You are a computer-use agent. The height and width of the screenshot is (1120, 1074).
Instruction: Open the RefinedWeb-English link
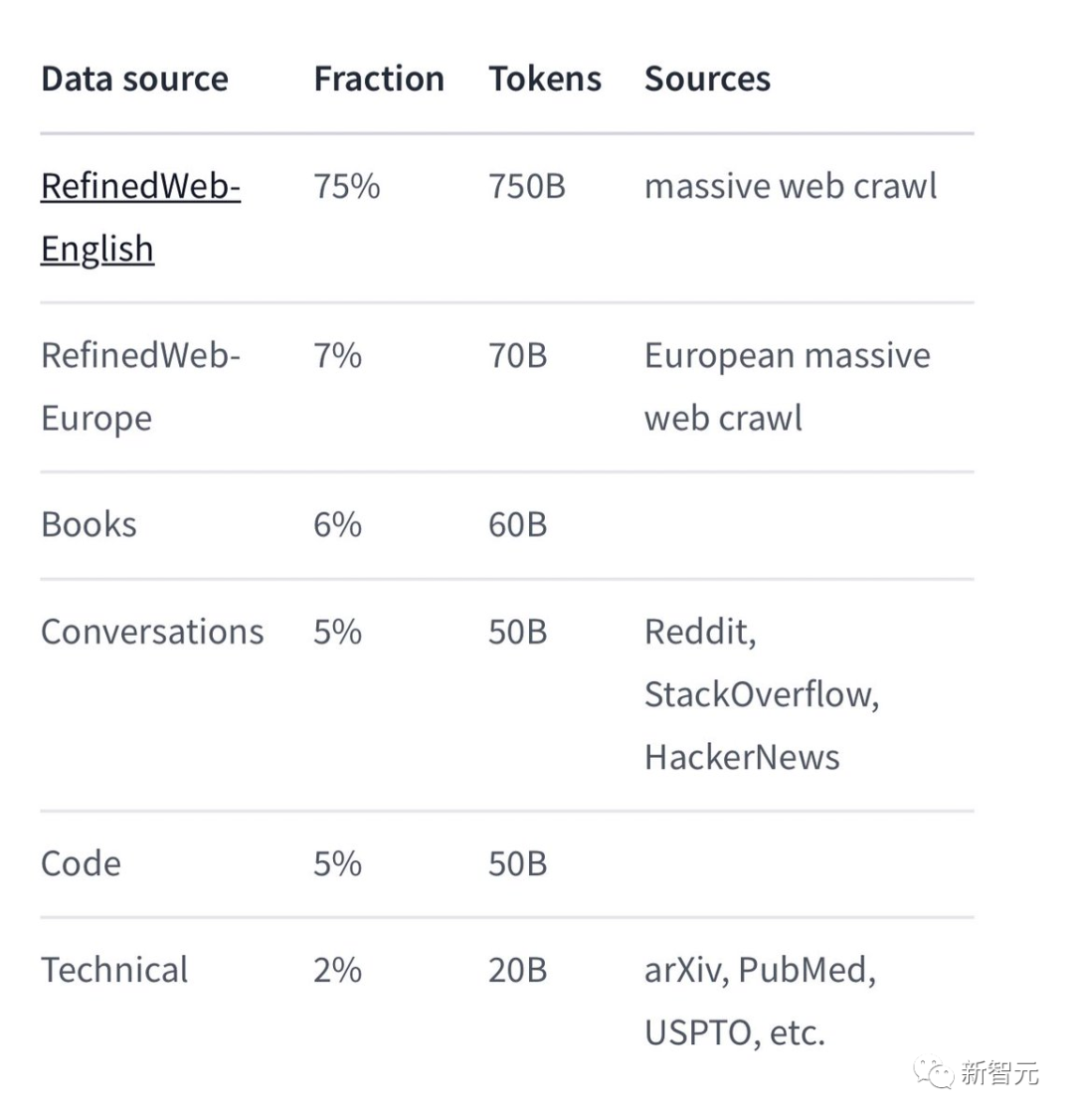pos(140,217)
